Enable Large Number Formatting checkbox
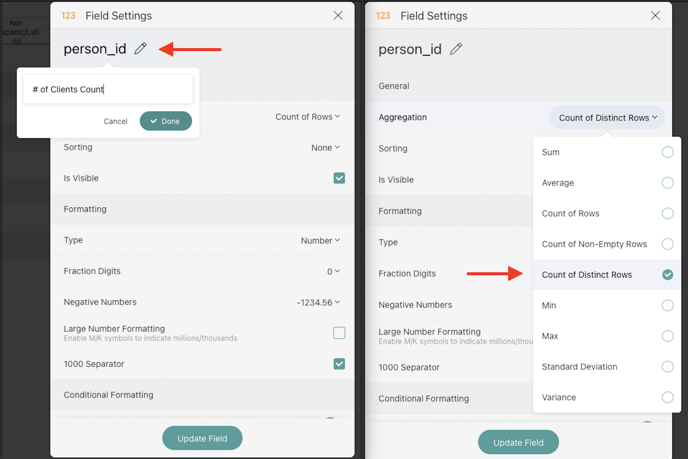The image size is (688, 459). coord(339,333)
